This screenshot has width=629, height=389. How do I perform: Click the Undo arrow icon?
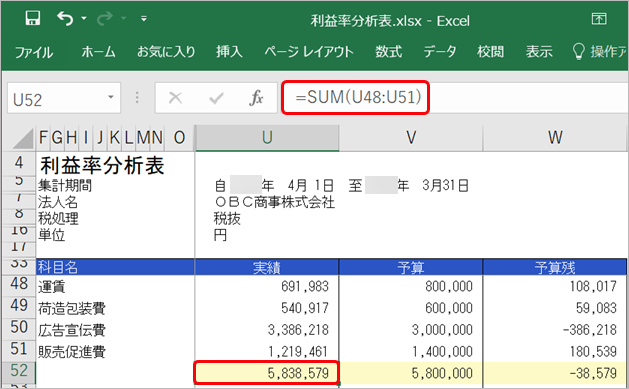coord(65,19)
